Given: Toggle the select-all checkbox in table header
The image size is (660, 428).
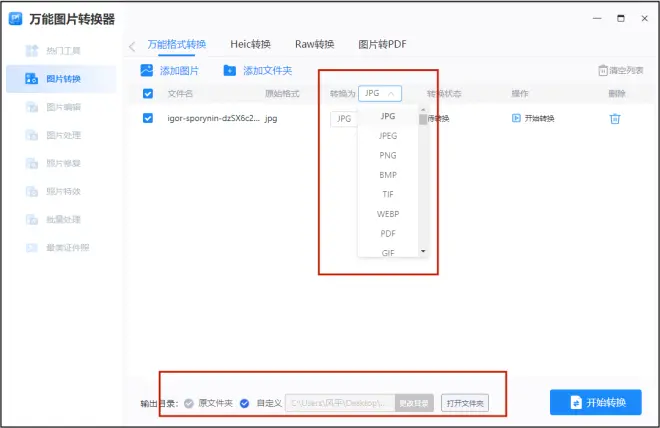Looking at the screenshot, I should point(148,93).
